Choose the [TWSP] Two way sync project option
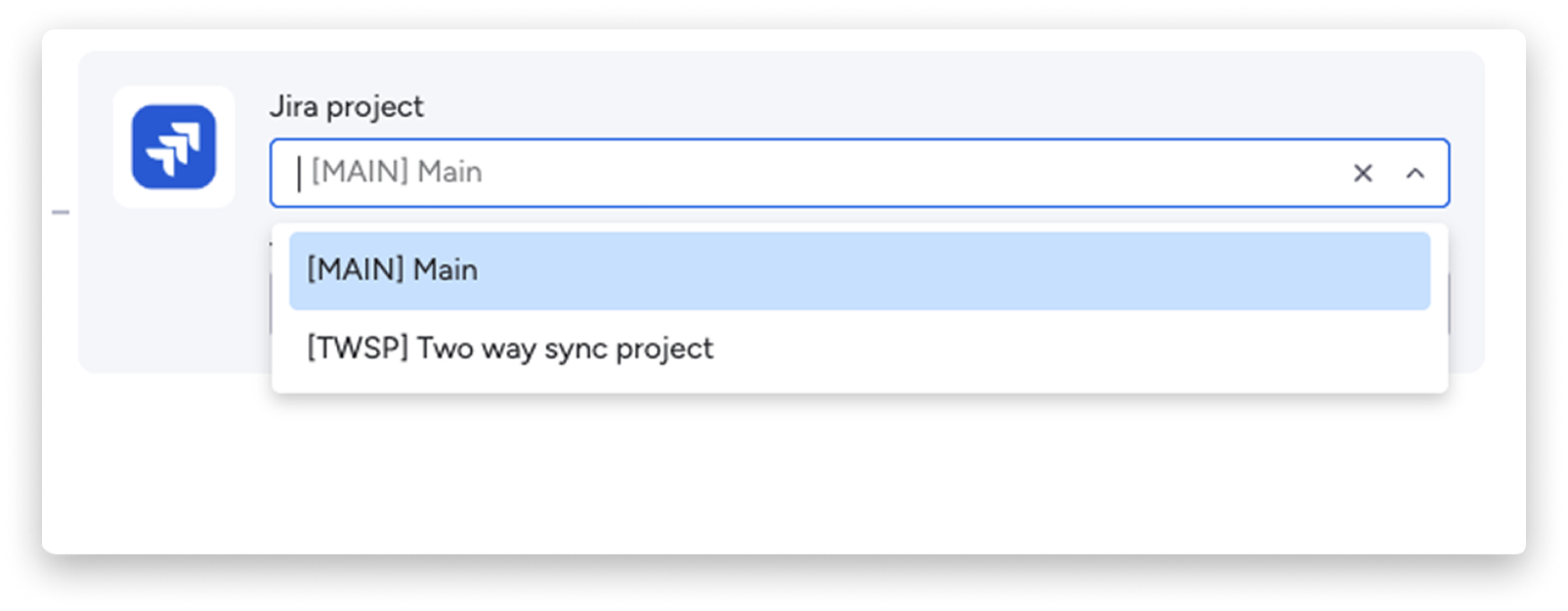1568x611 pixels. tap(510, 348)
